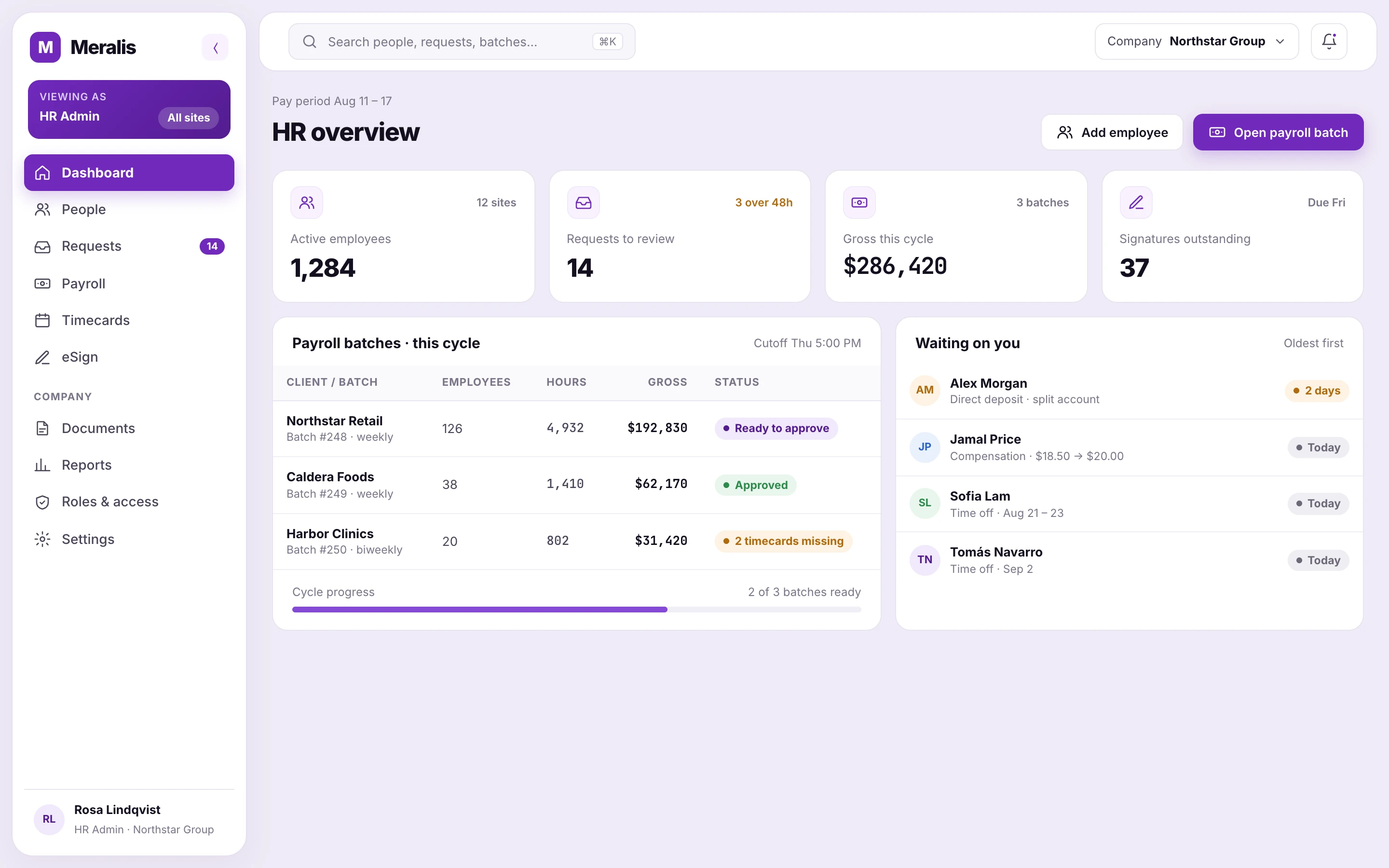
Task: Open Reports under Company
Action: coord(129,465)
